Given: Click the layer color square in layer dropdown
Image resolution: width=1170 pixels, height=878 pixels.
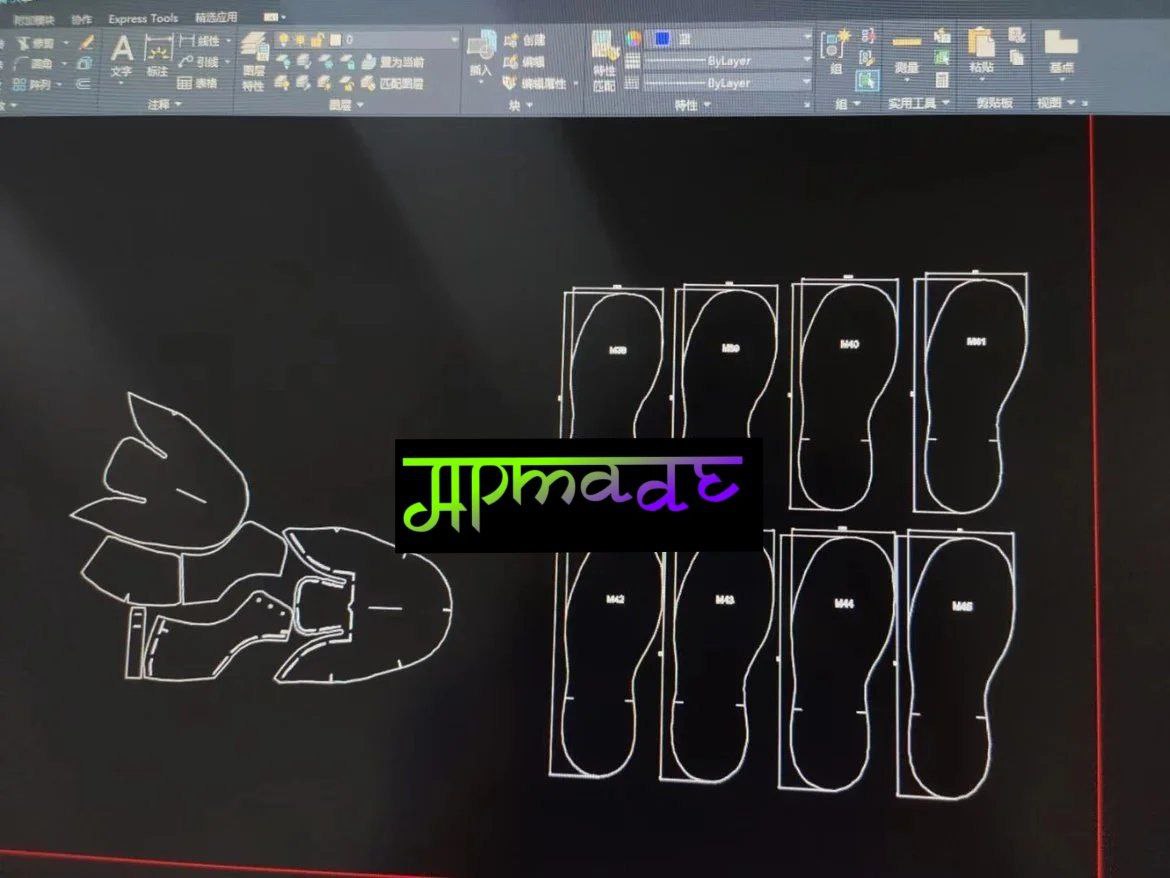Looking at the screenshot, I should [x=335, y=40].
